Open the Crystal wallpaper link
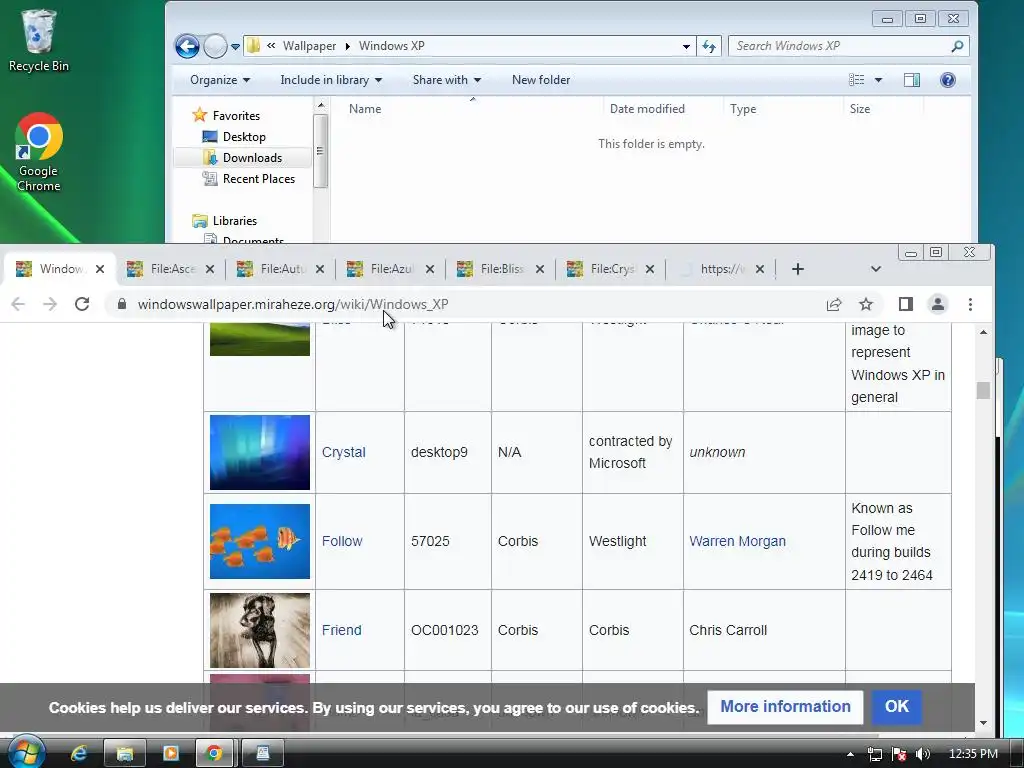The height and width of the screenshot is (768, 1024). click(x=344, y=452)
